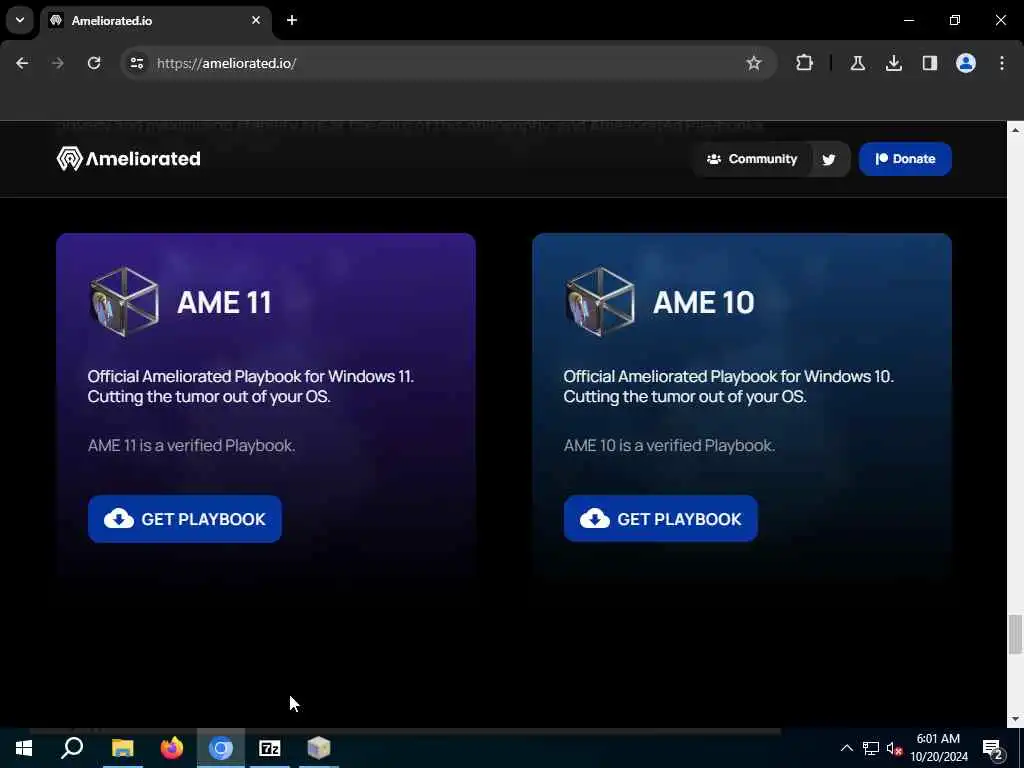Click scrollbar up arrow
The width and height of the screenshot is (1024, 768).
(x=1015, y=130)
